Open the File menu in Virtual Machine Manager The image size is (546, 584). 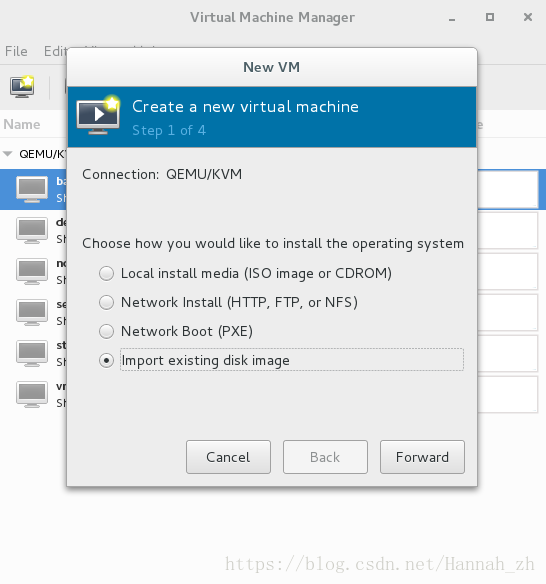click(x=16, y=51)
